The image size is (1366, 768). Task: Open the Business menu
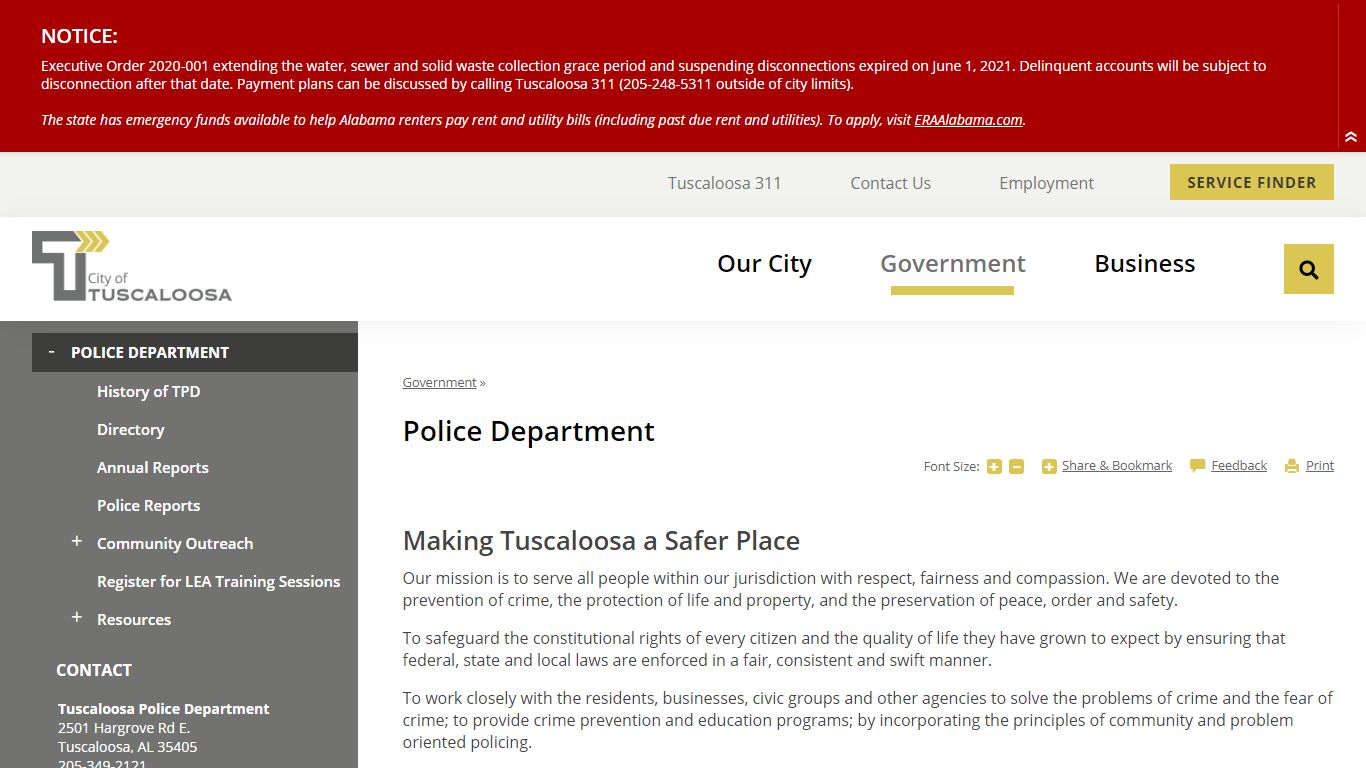(1144, 264)
